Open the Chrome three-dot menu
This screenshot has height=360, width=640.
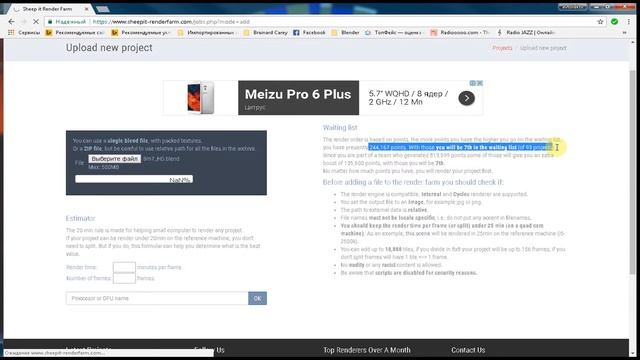[x=629, y=22]
